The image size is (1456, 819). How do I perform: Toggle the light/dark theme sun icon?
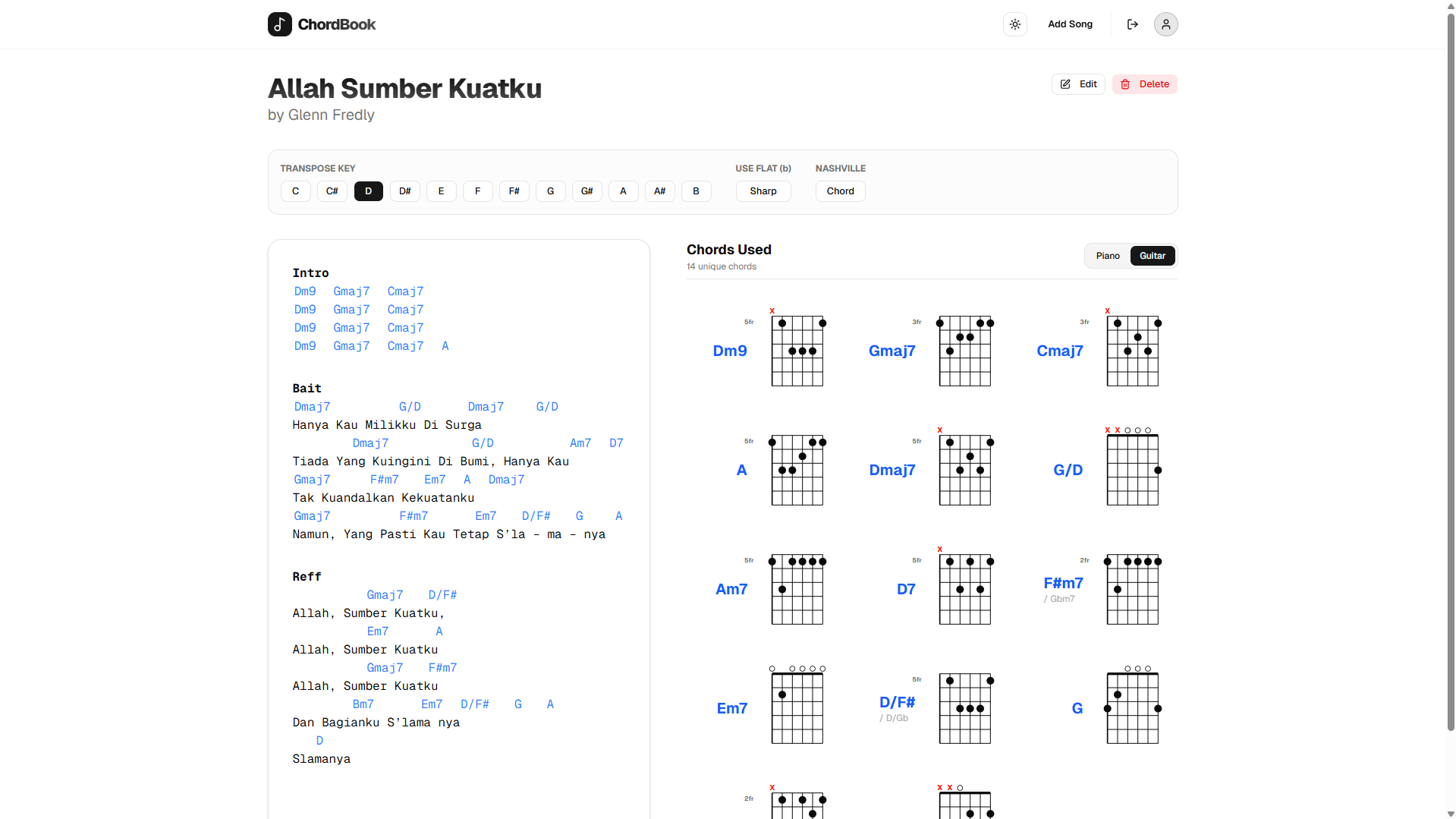pos(1015,24)
